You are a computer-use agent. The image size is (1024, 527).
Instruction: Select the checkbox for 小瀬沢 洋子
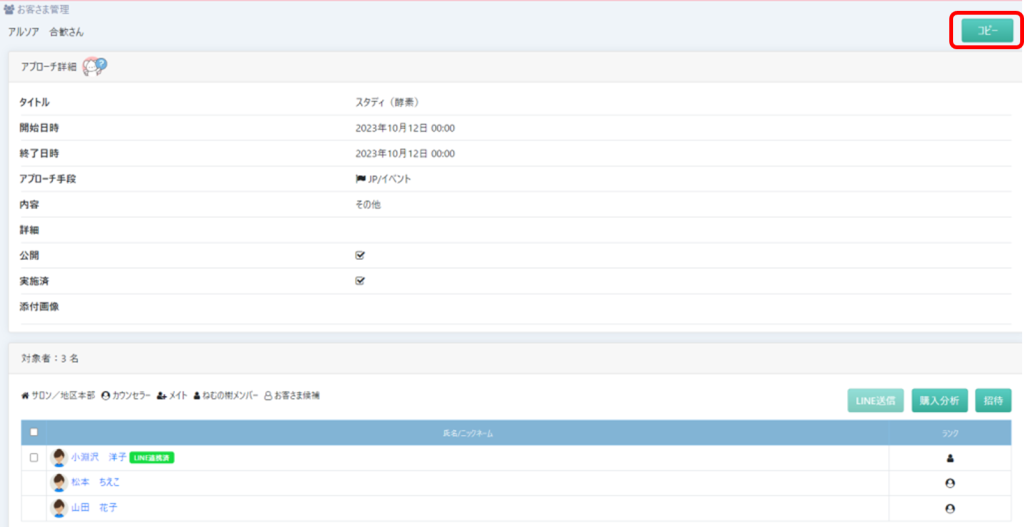tap(34, 458)
